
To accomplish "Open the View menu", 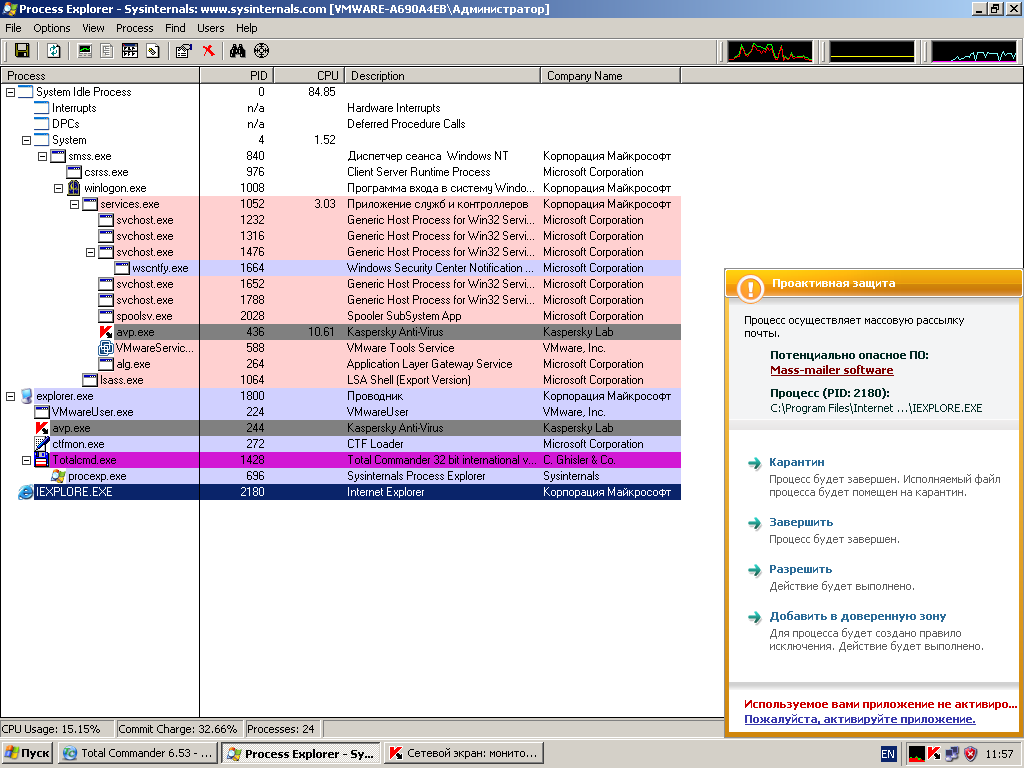I will [93, 28].
